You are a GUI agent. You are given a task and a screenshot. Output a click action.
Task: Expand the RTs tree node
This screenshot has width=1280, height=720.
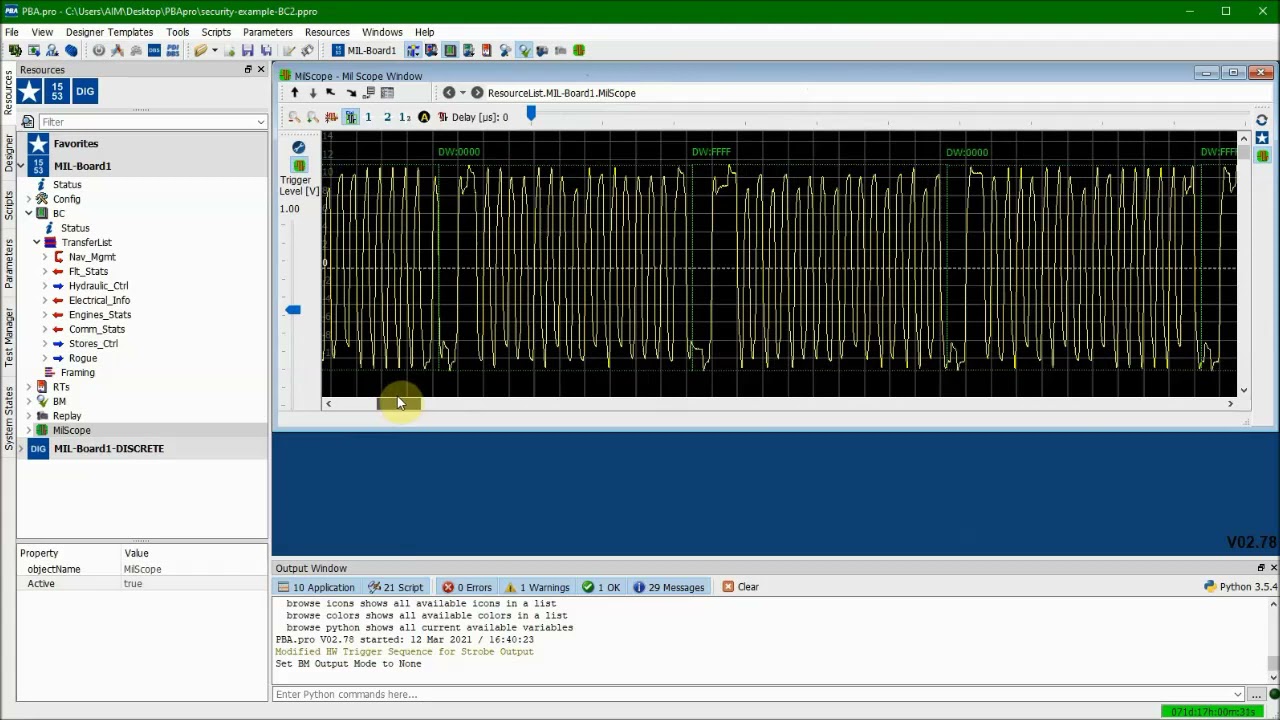click(x=29, y=387)
